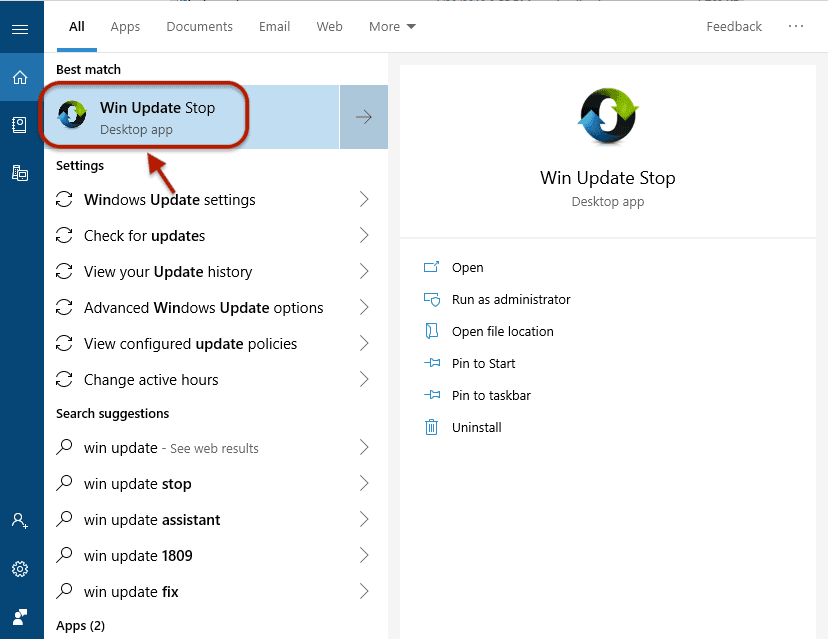
Task: Open the Notebook icon in the sidebar
Action: click(20, 125)
